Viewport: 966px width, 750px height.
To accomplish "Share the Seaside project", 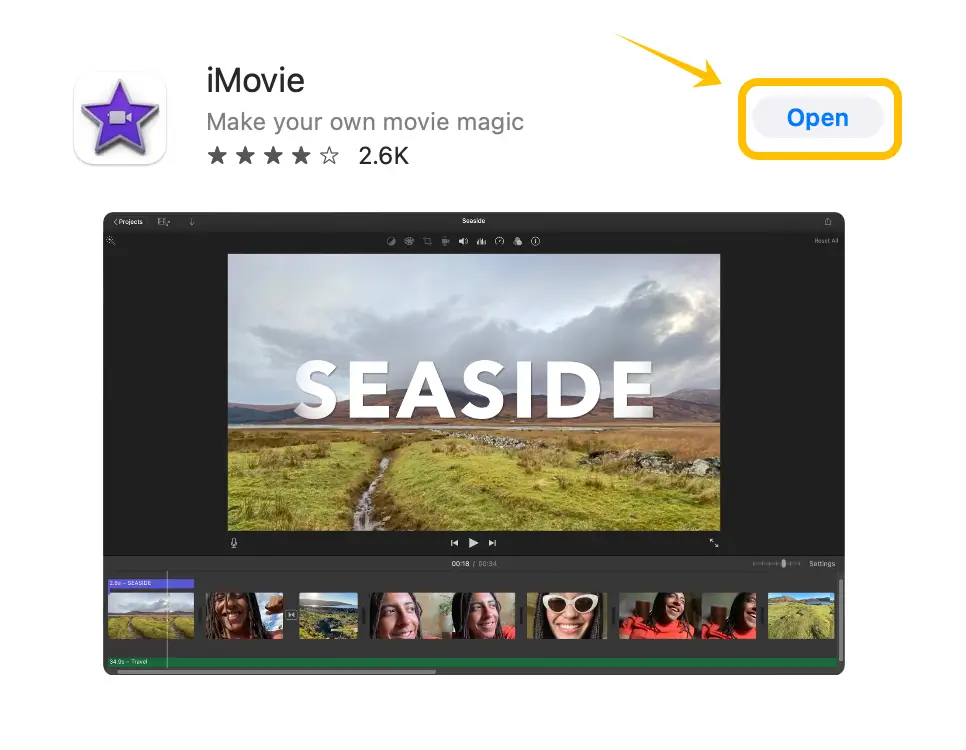I will pos(827,221).
